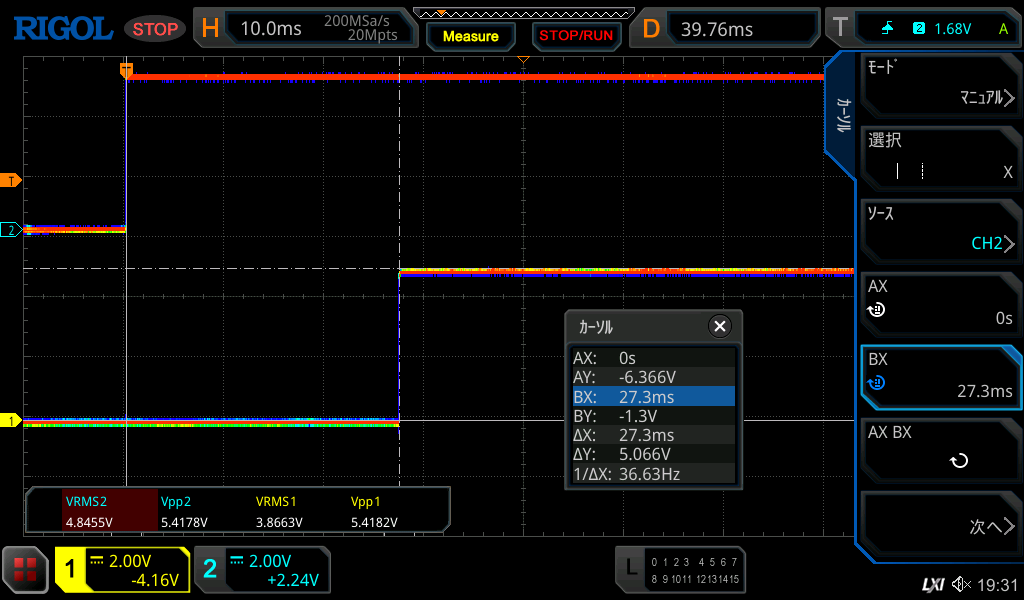Click the RIGOL logo
Viewport: 1024px width, 600px height.
62,29
